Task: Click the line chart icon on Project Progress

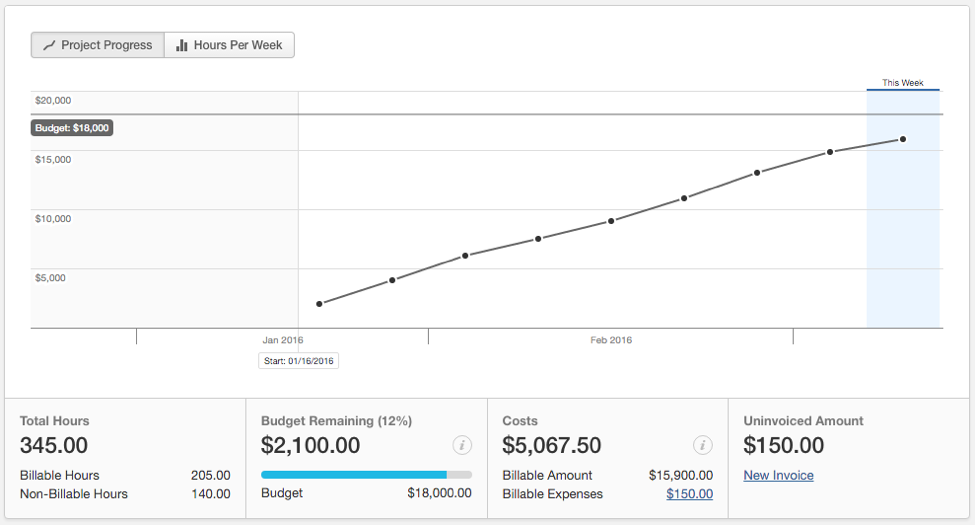Action: [x=48, y=45]
